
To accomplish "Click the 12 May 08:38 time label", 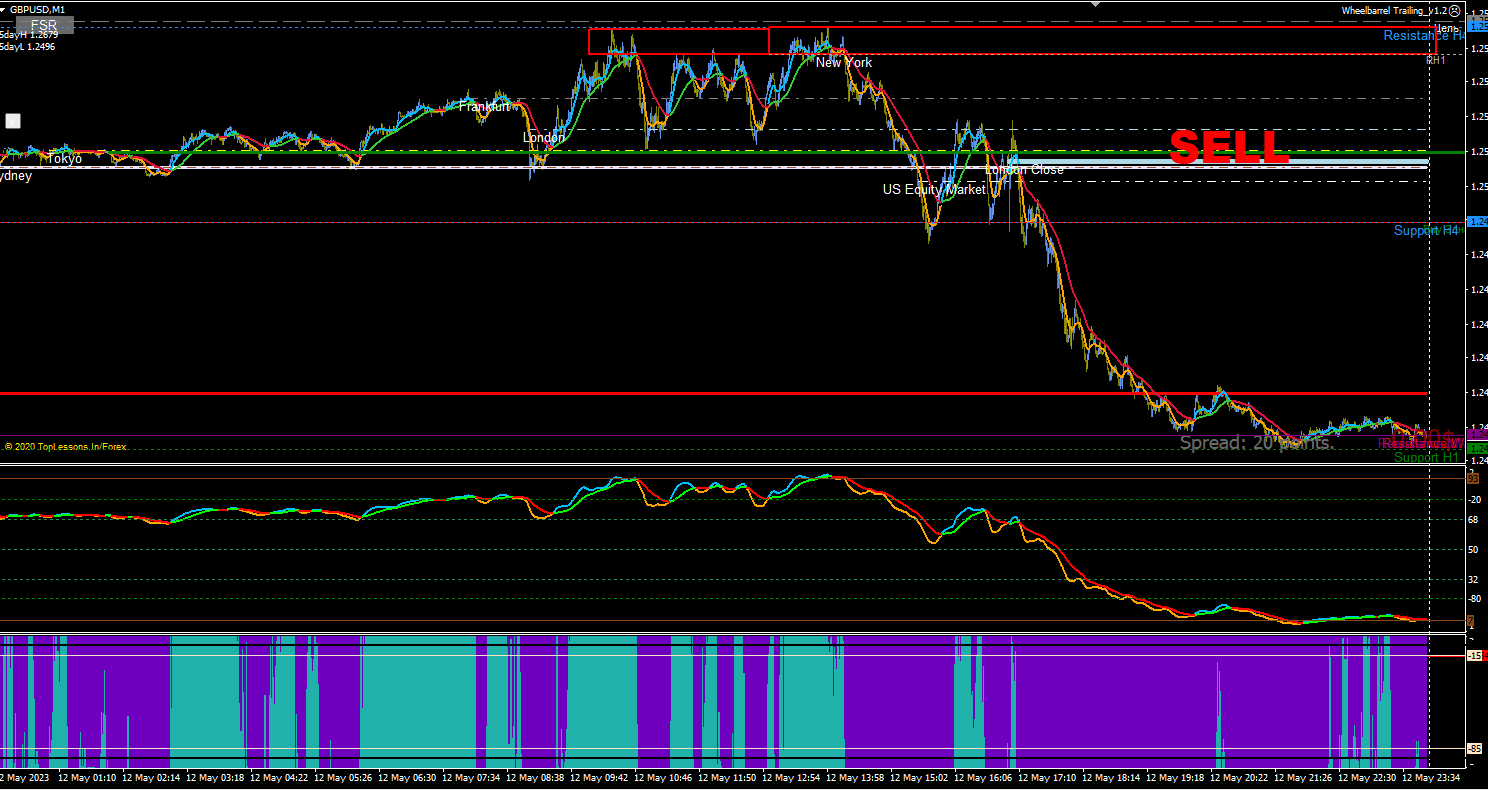I will [x=535, y=777].
